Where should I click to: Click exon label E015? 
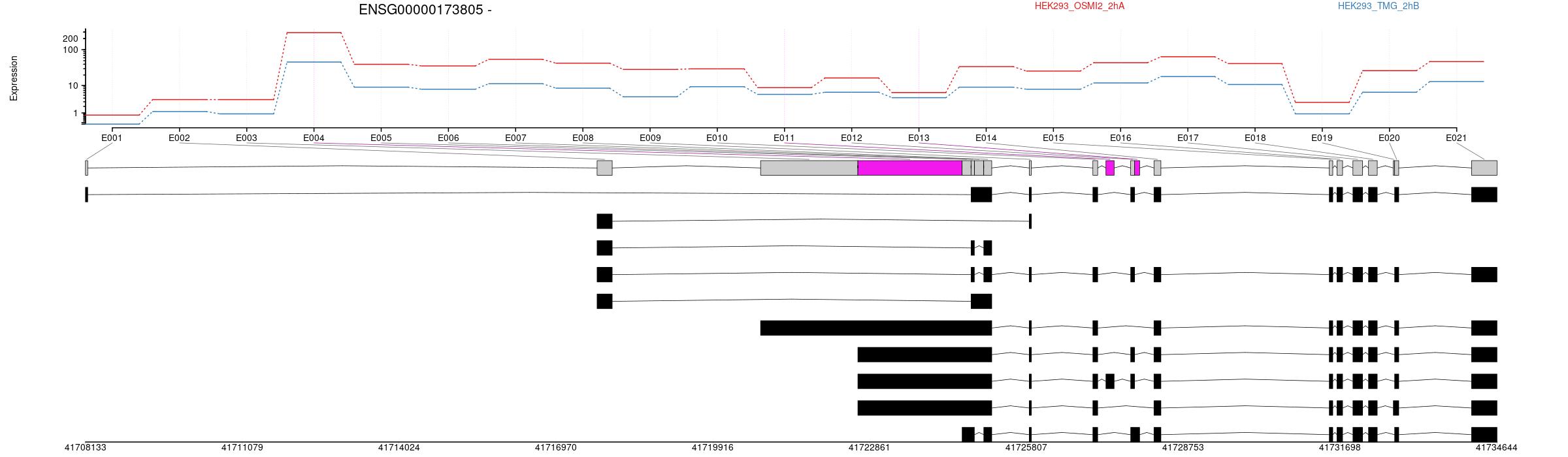(1053, 138)
